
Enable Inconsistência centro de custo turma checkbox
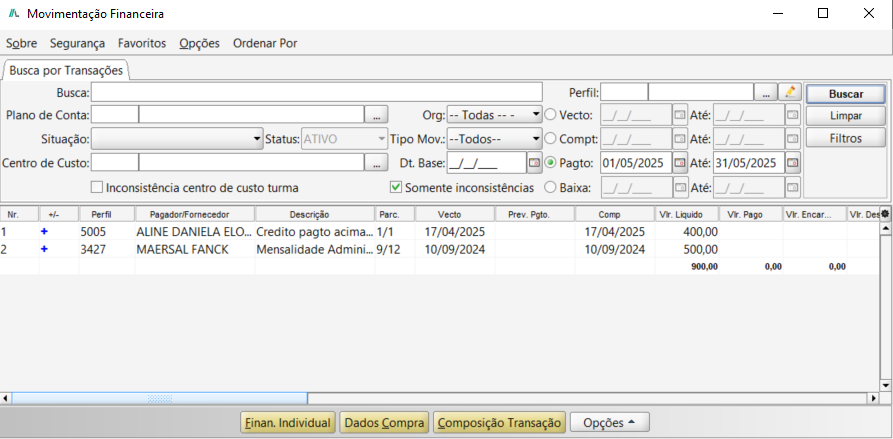[97, 187]
